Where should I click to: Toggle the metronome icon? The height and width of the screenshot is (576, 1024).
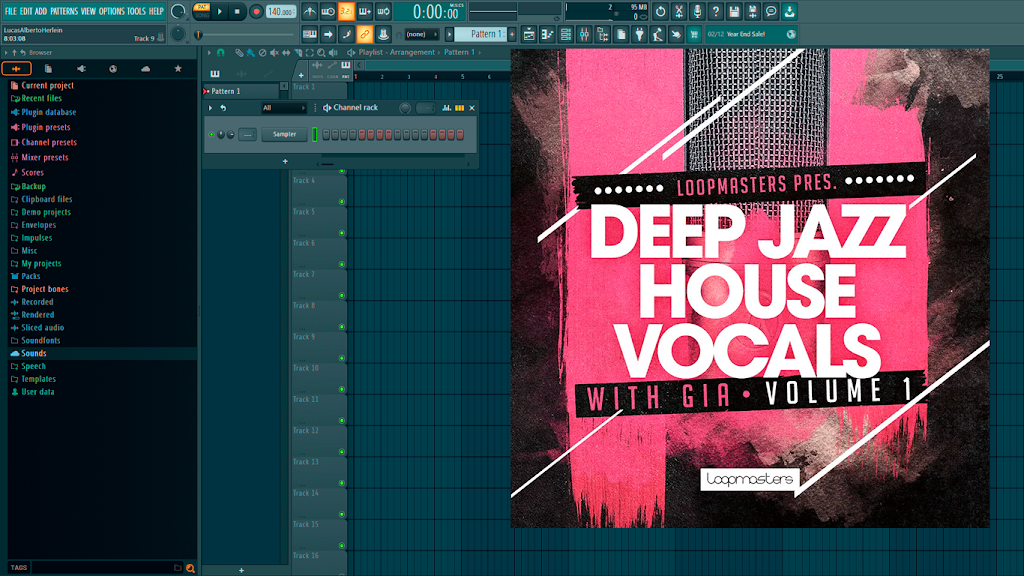tap(310, 11)
